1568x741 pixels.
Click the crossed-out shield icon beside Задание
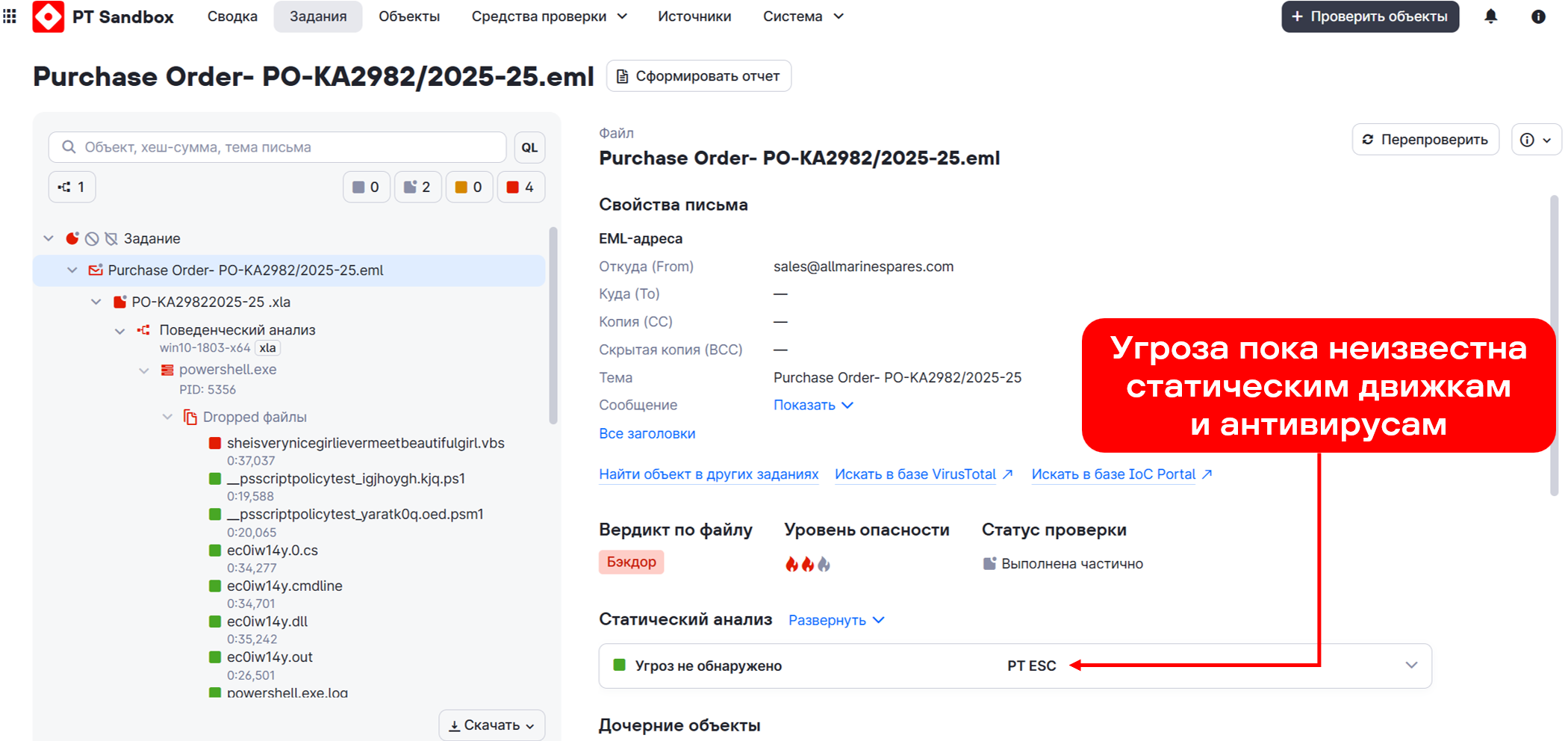111,238
